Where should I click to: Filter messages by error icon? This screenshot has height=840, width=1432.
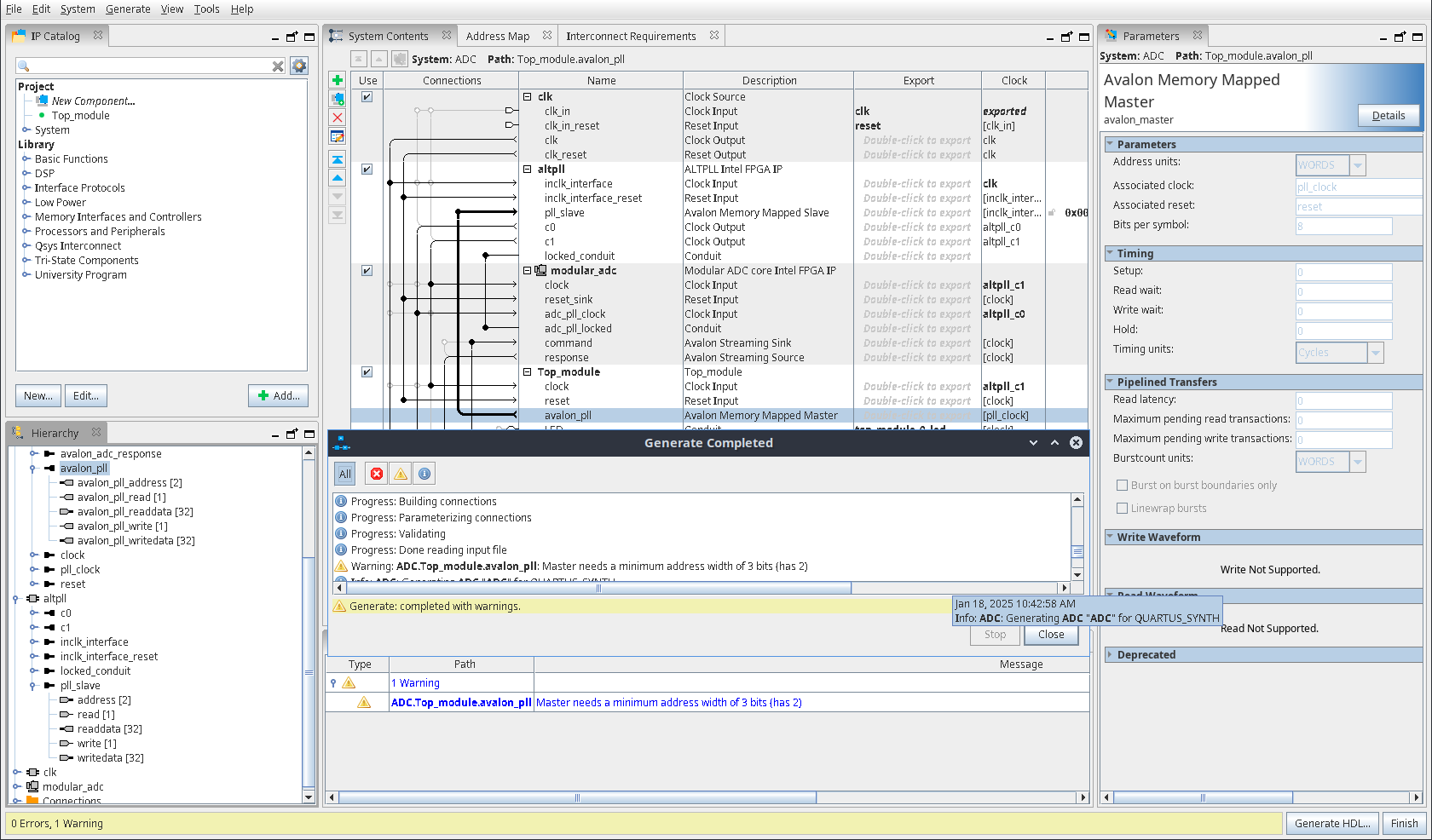point(376,474)
